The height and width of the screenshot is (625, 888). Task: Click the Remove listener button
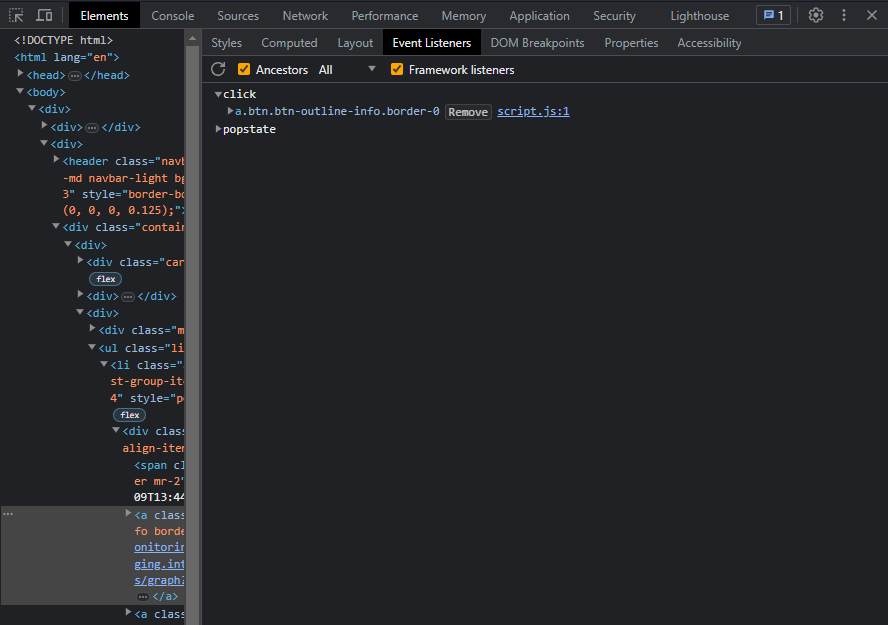pyautogui.click(x=468, y=111)
